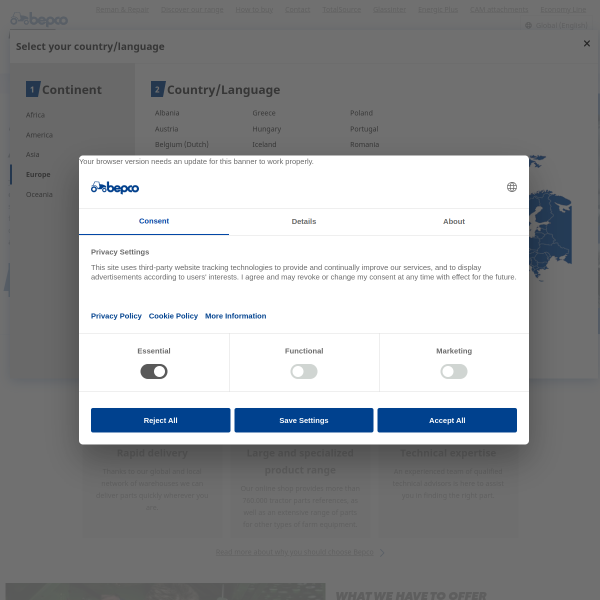Open Contact nav link

[297, 9]
